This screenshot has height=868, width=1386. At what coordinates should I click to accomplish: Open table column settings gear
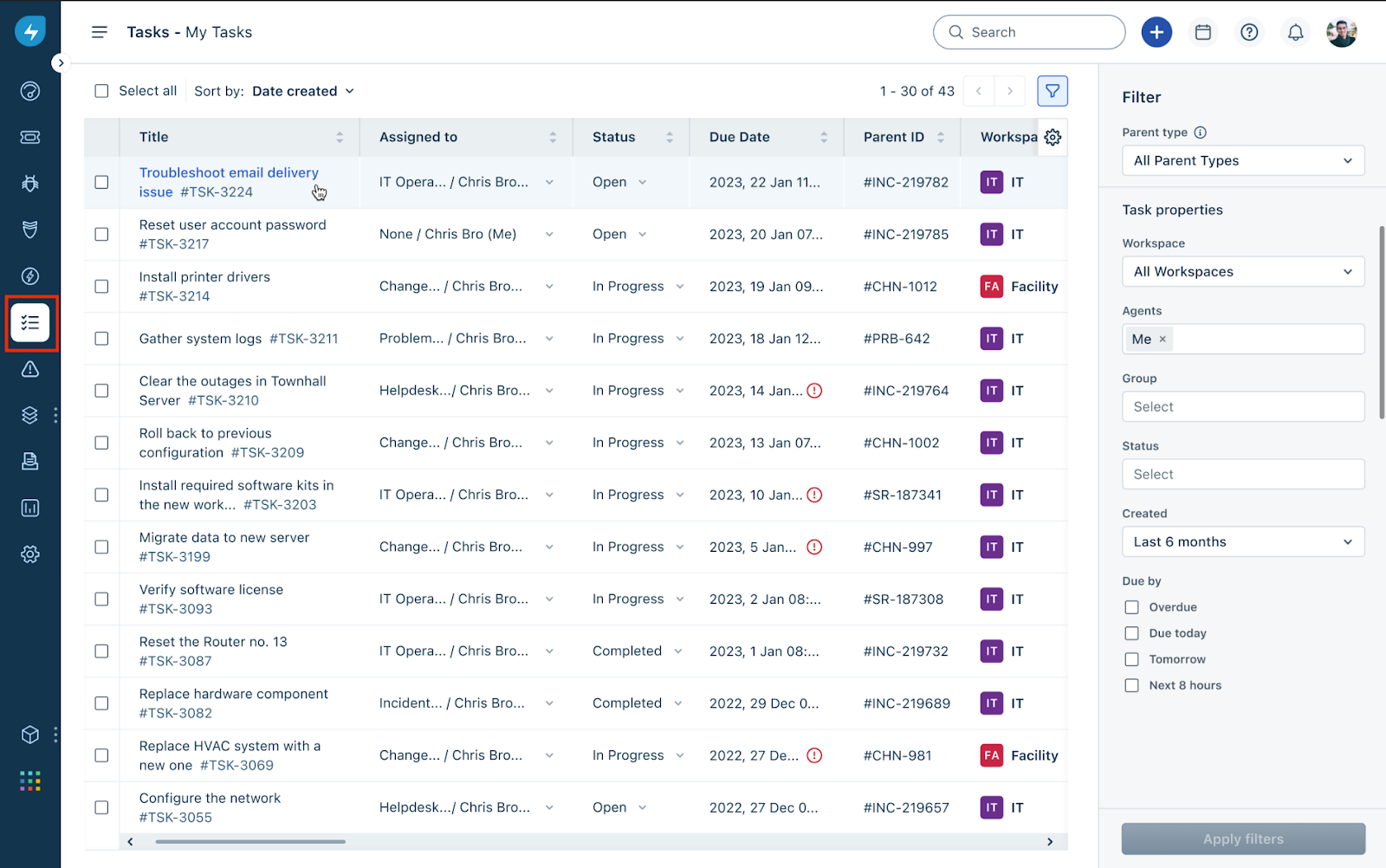pos(1052,137)
